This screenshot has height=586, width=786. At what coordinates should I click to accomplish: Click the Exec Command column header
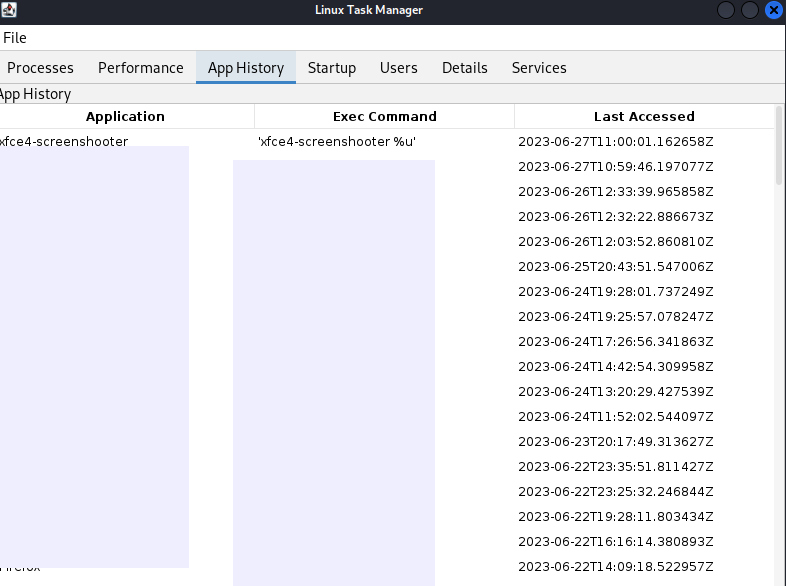click(x=384, y=116)
